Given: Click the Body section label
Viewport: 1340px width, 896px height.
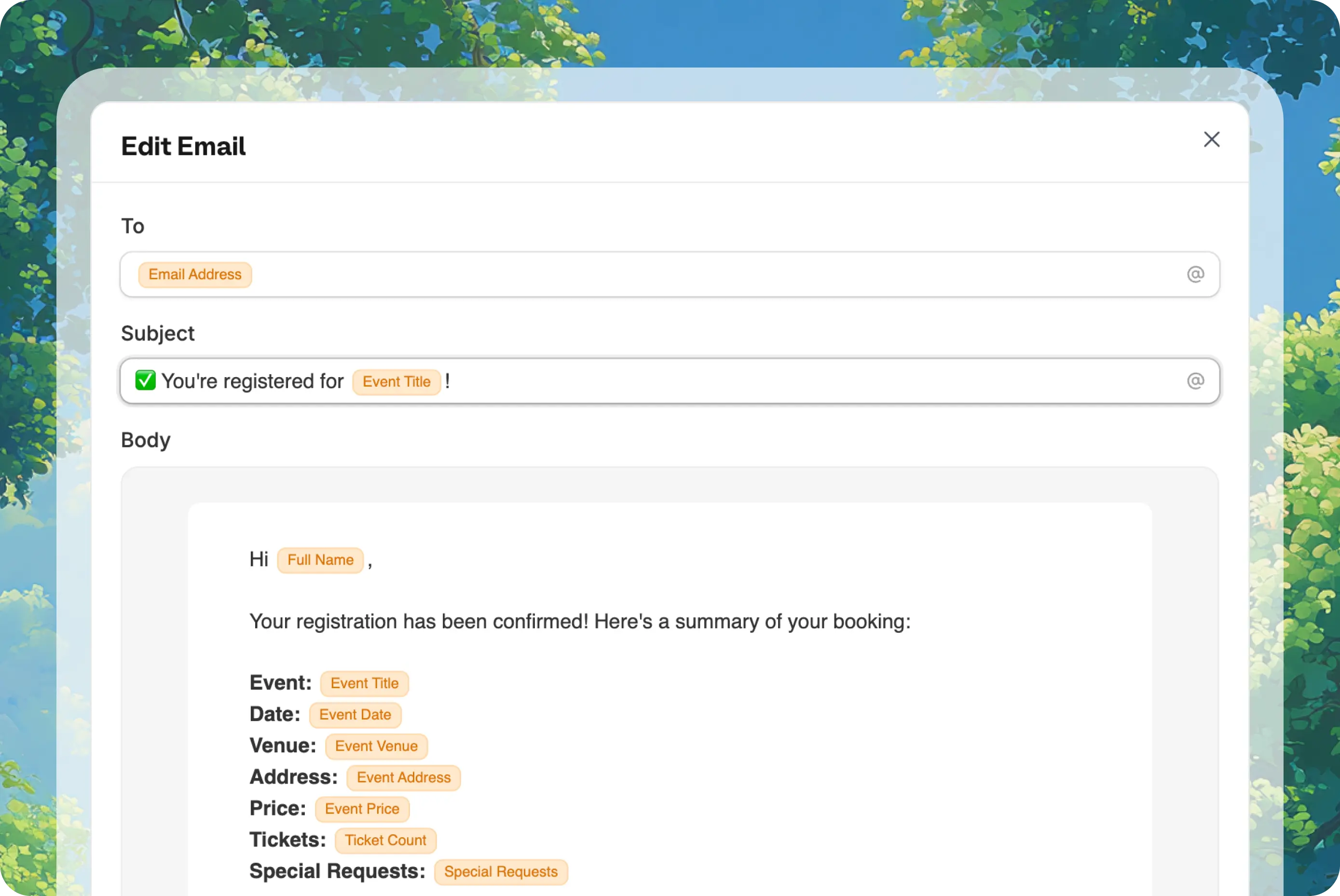Looking at the screenshot, I should click(x=145, y=440).
